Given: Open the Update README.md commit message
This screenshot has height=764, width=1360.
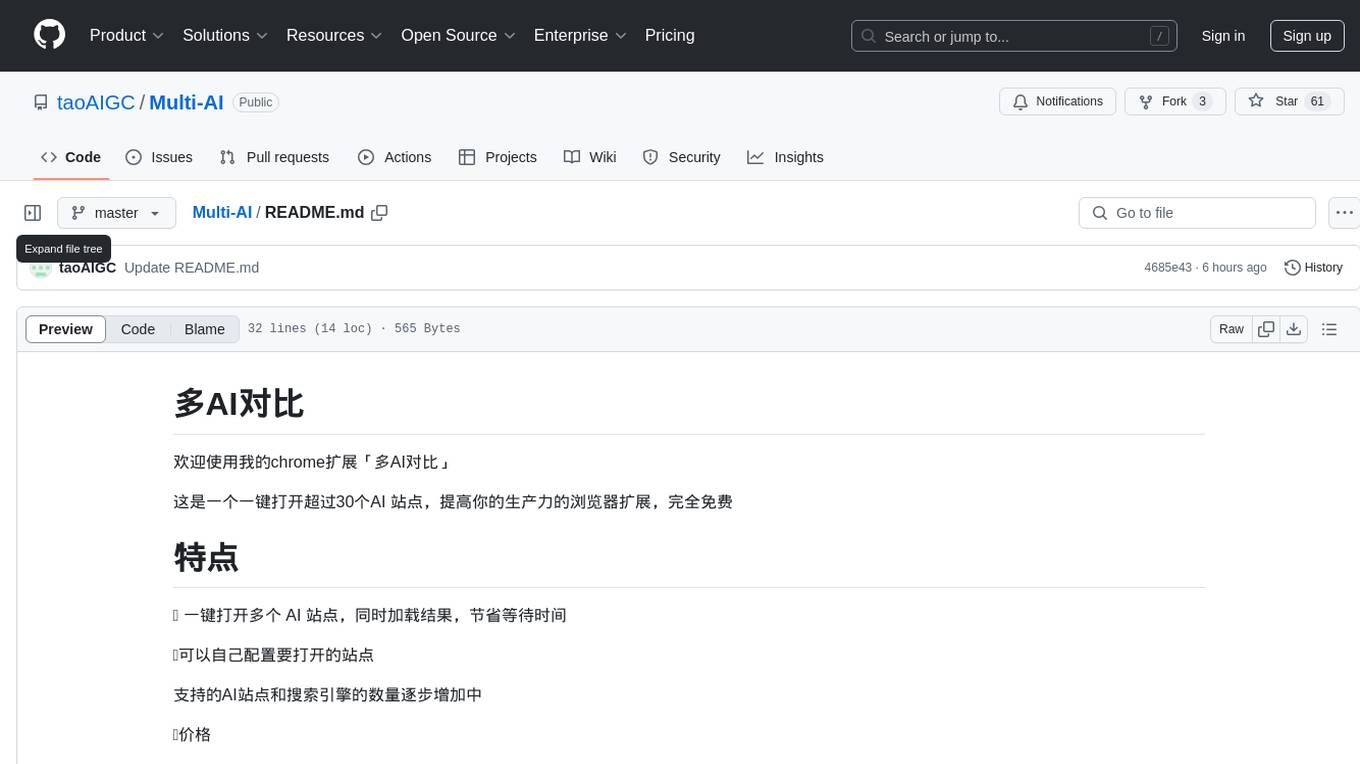Looking at the screenshot, I should click(192, 268).
